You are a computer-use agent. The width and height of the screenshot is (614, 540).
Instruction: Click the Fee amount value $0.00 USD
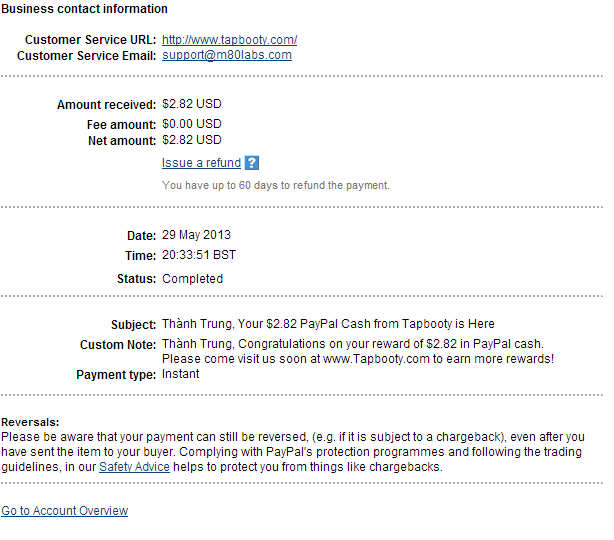point(192,123)
